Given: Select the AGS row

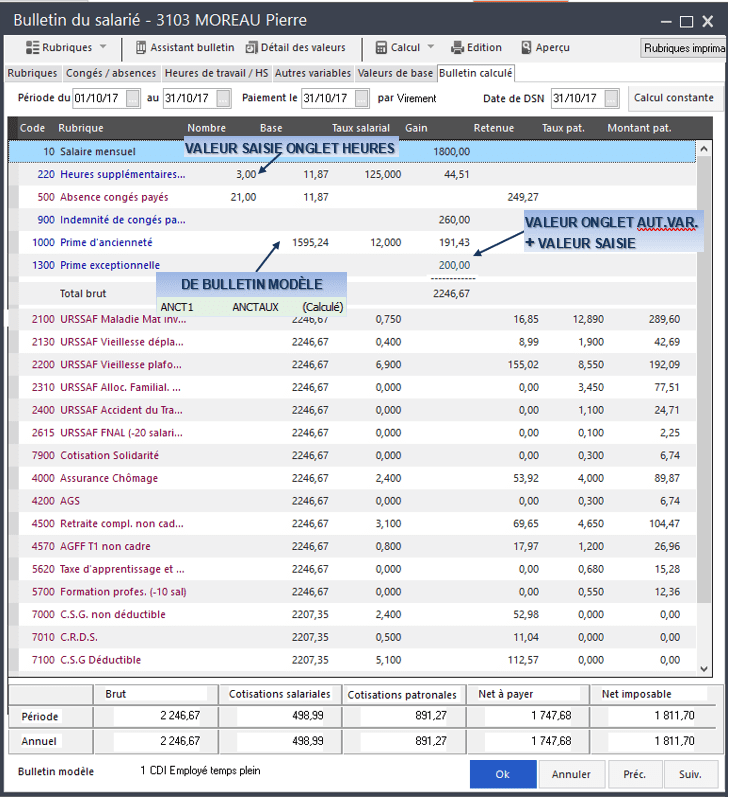Looking at the screenshot, I should click(352, 501).
